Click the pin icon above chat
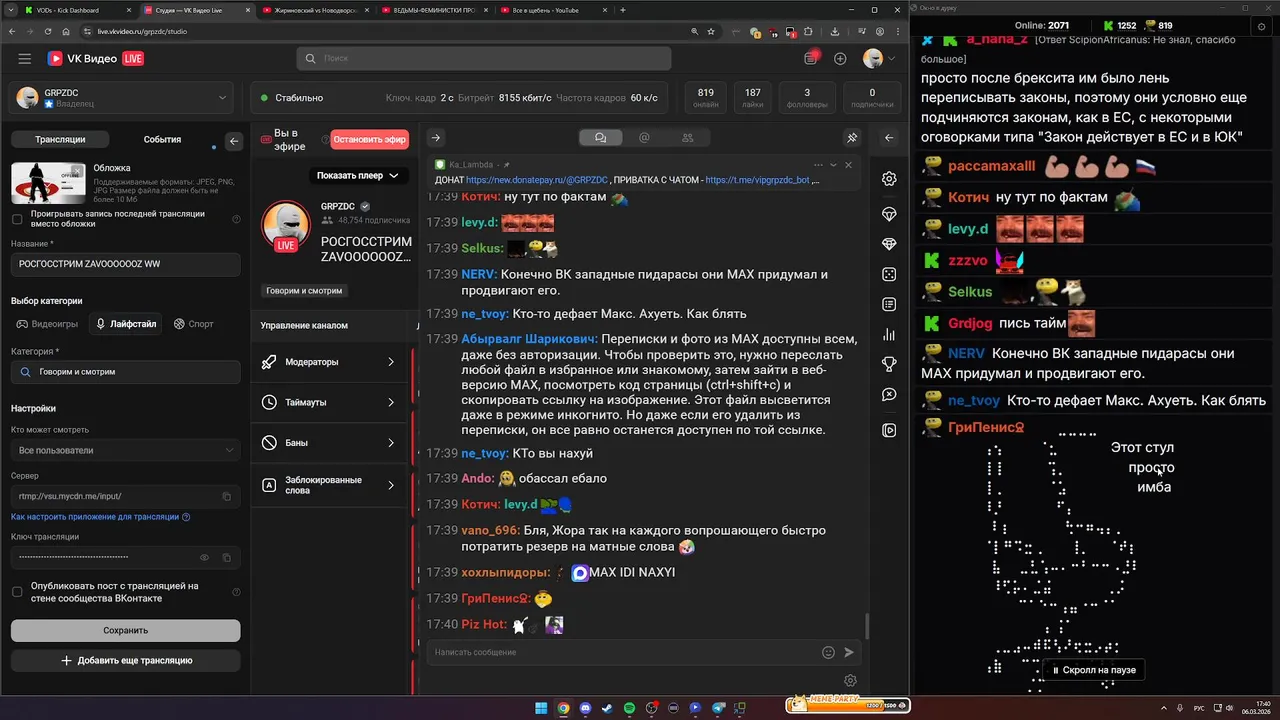 pyautogui.click(x=852, y=138)
